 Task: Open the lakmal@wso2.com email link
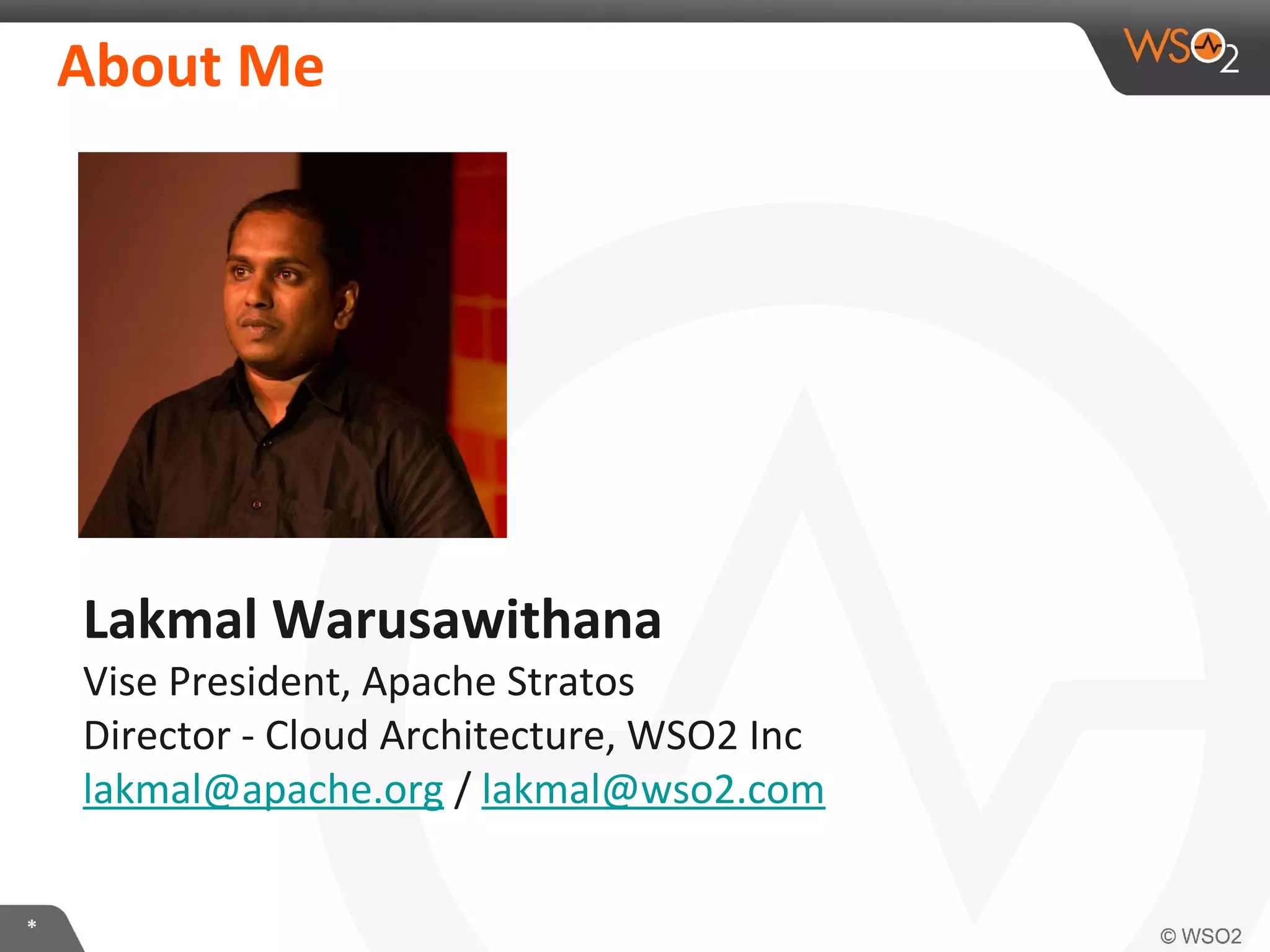tap(653, 790)
